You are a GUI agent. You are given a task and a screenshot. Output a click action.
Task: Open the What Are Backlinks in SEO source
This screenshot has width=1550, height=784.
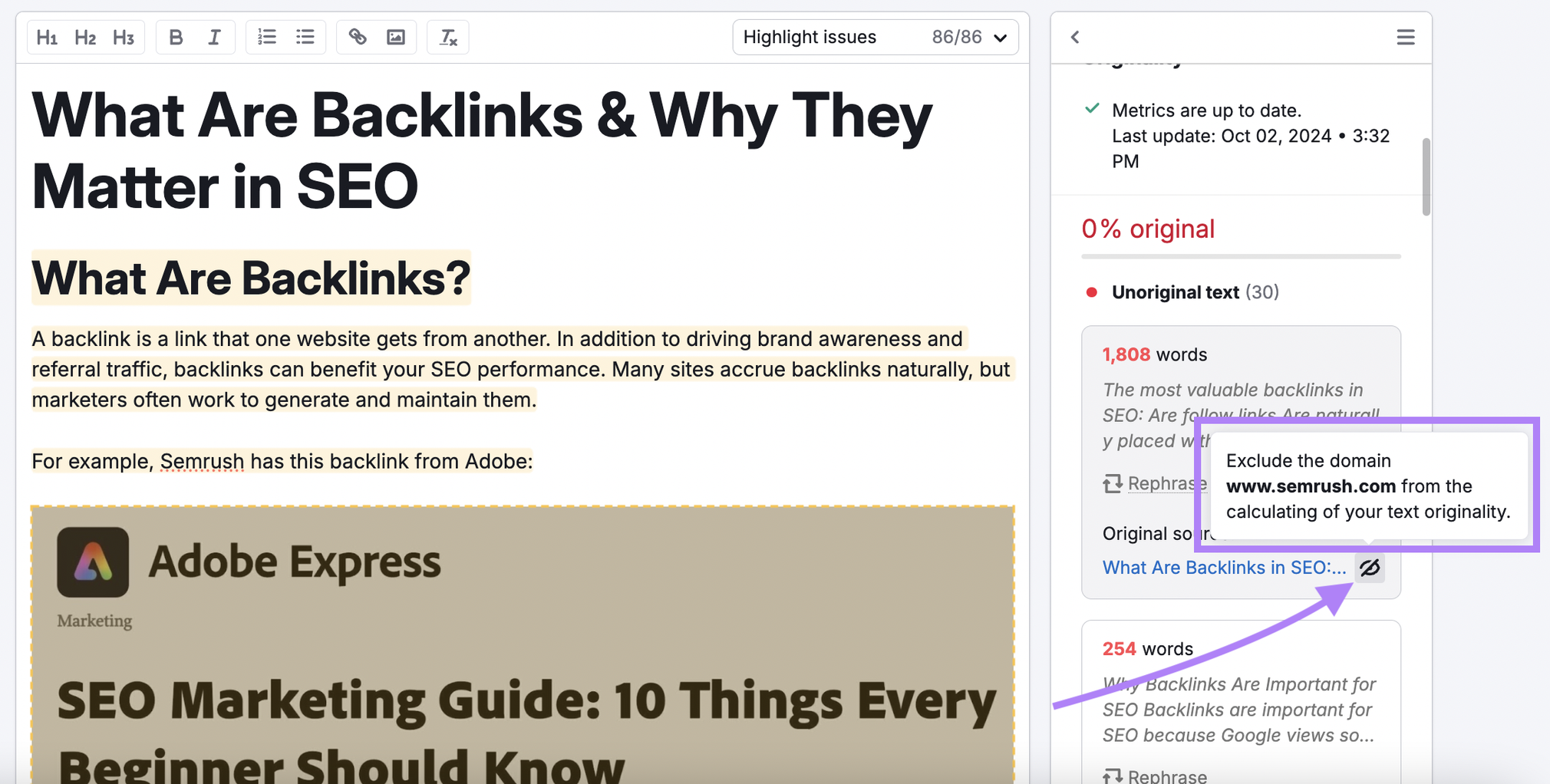click(1223, 568)
